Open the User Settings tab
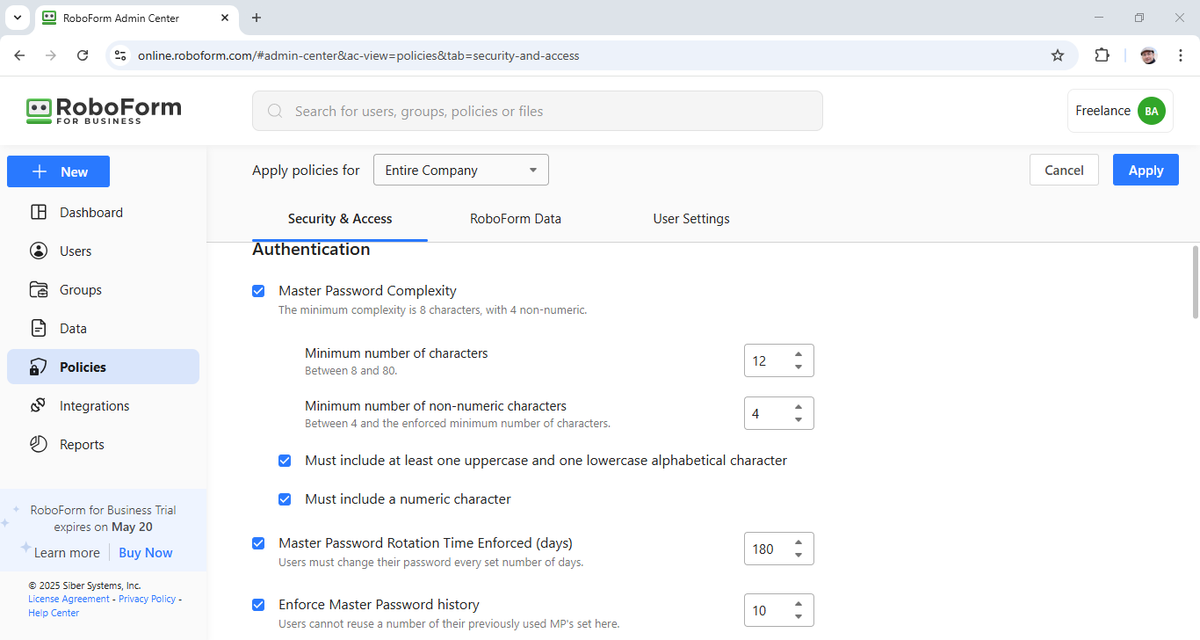The width and height of the screenshot is (1200, 640). pos(691,219)
